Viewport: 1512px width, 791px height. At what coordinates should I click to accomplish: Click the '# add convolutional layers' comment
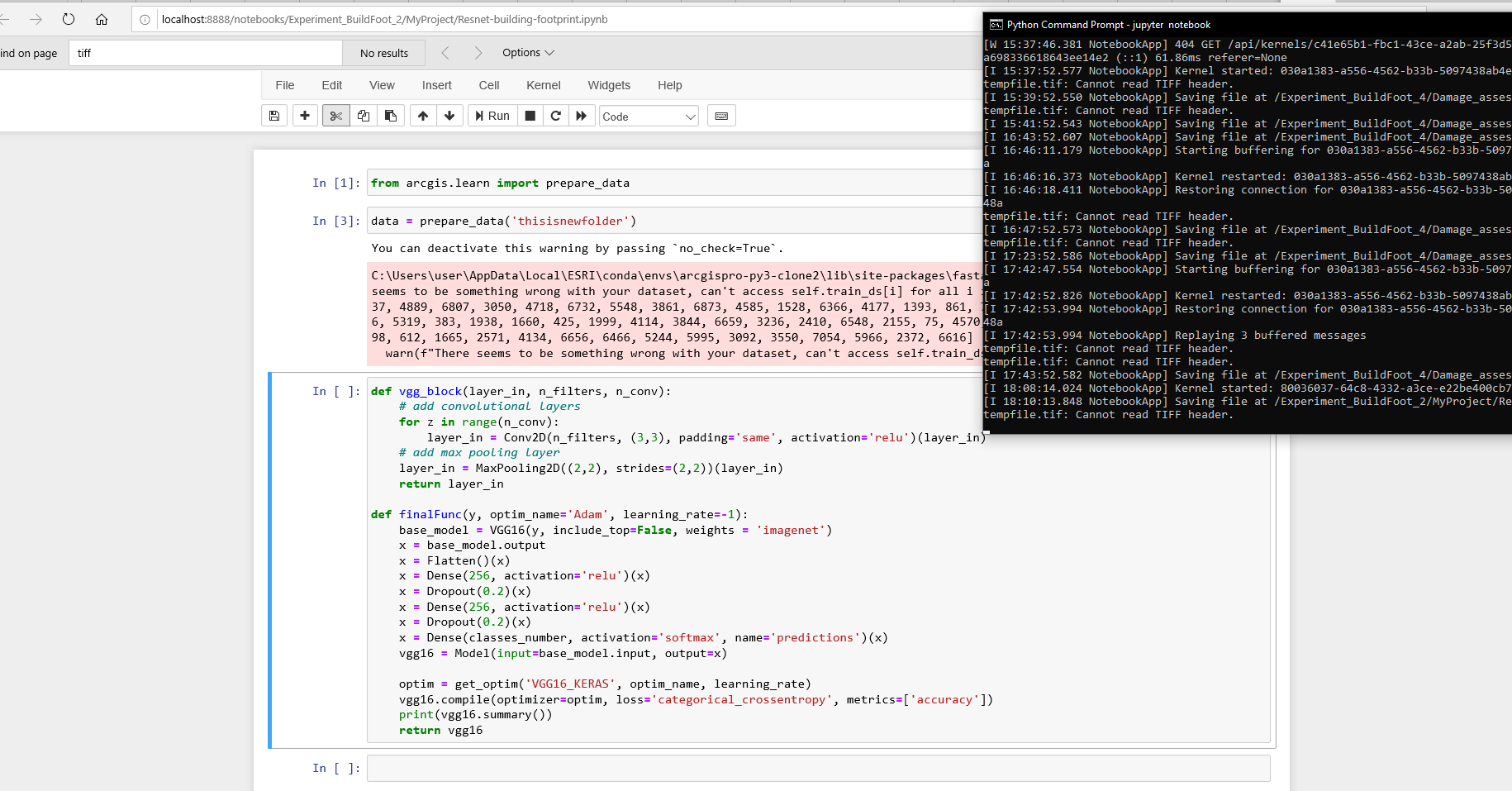489,407
